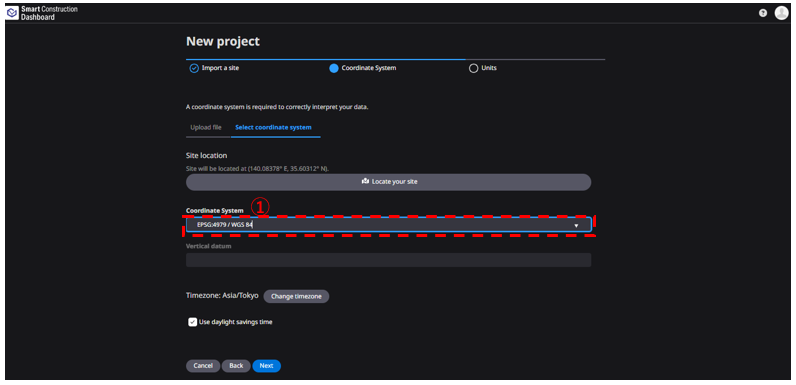The image size is (796, 385).
Task: Go to the Import a site step
Action: (x=214, y=68)
